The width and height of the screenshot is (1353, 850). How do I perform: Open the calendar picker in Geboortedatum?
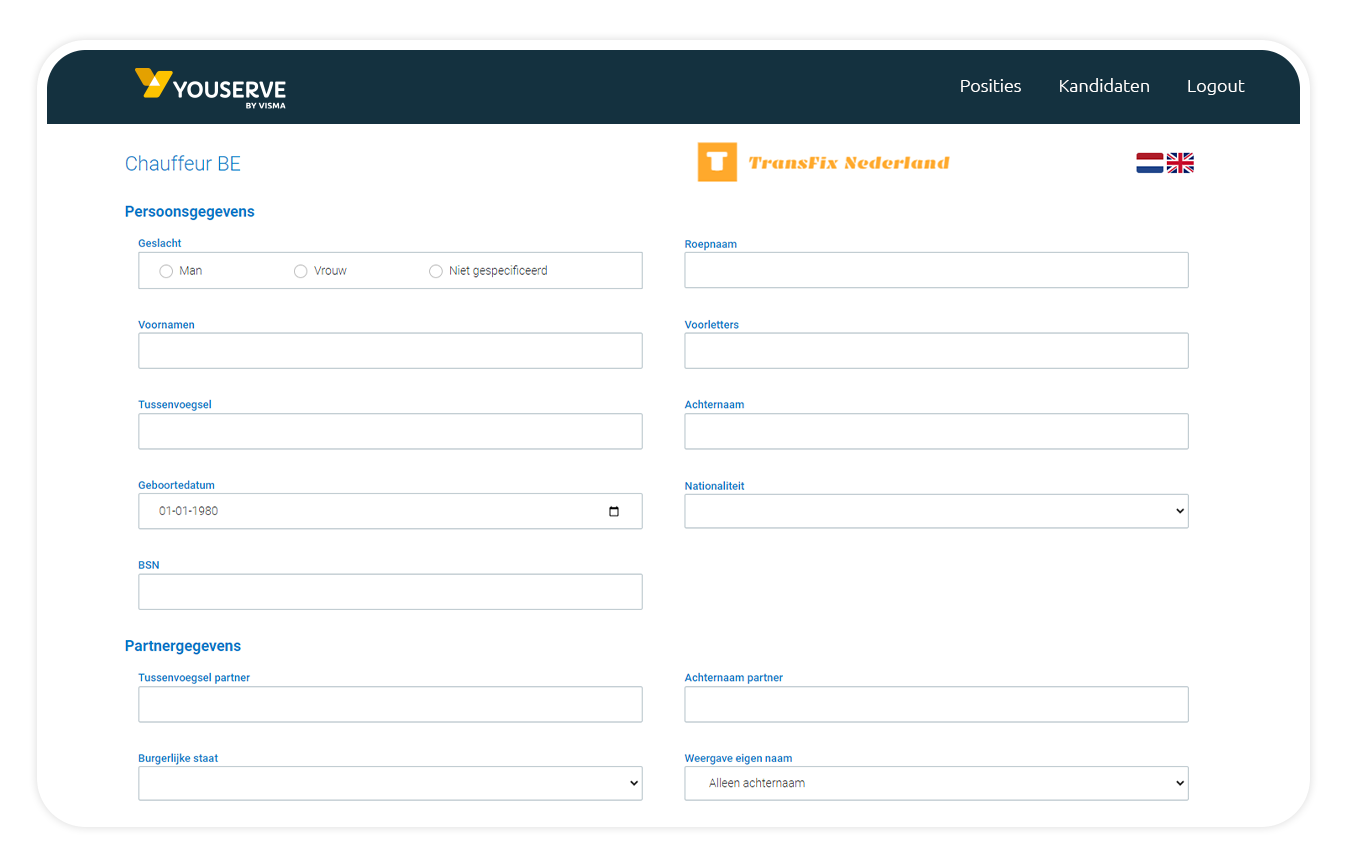pos(614,511)
